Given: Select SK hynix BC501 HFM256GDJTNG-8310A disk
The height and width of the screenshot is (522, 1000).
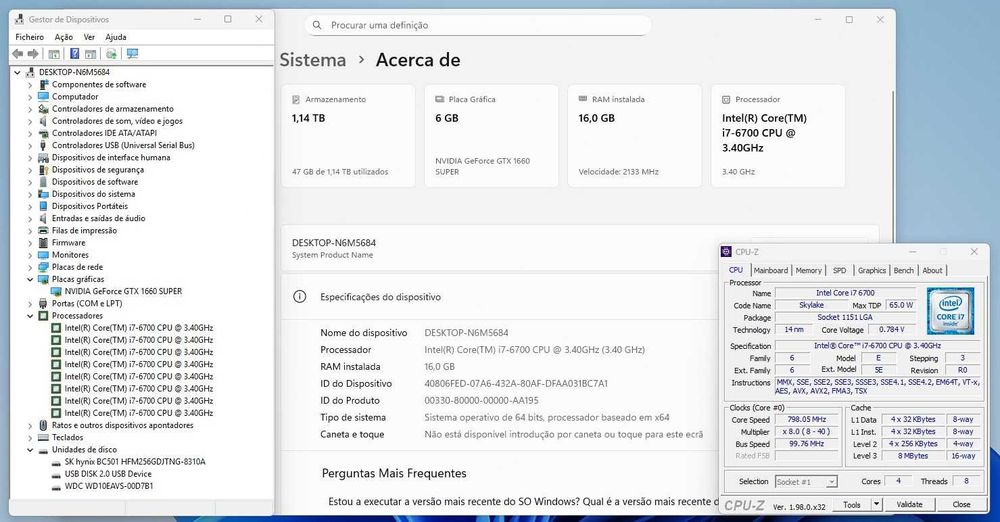Looking at the screenshot, I should coord(135,461).
